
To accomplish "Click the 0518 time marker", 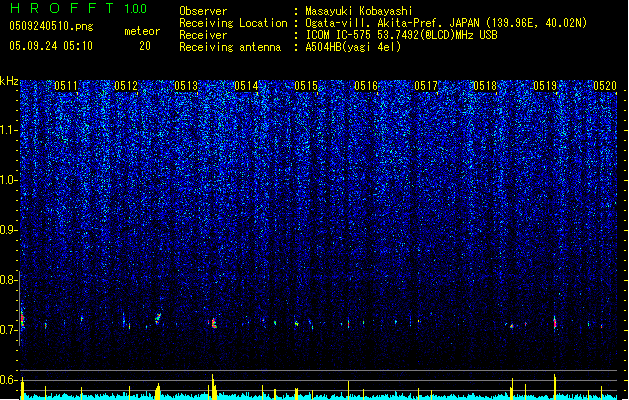I will tap(485, 86).
